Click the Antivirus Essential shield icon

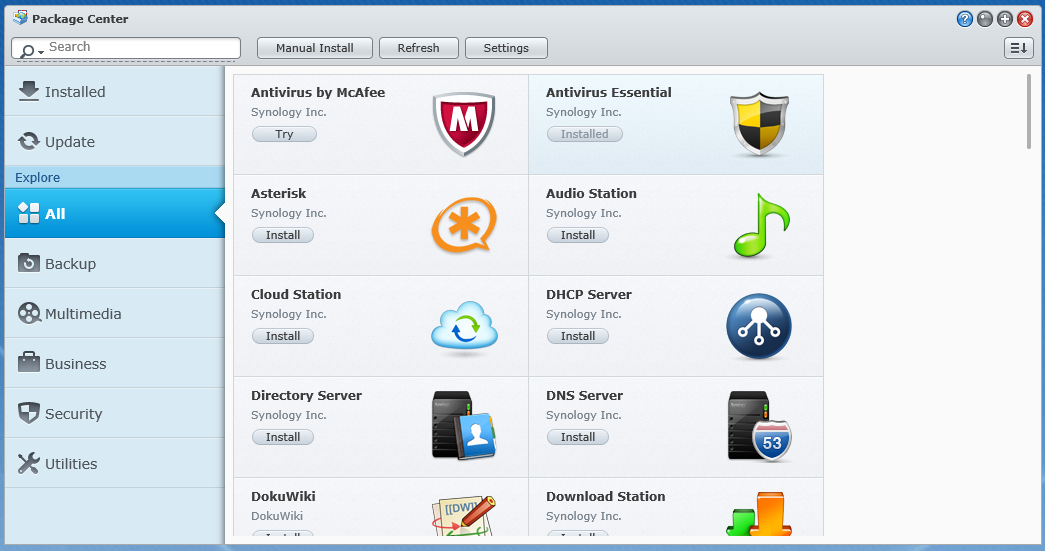[x=759, y=125]
